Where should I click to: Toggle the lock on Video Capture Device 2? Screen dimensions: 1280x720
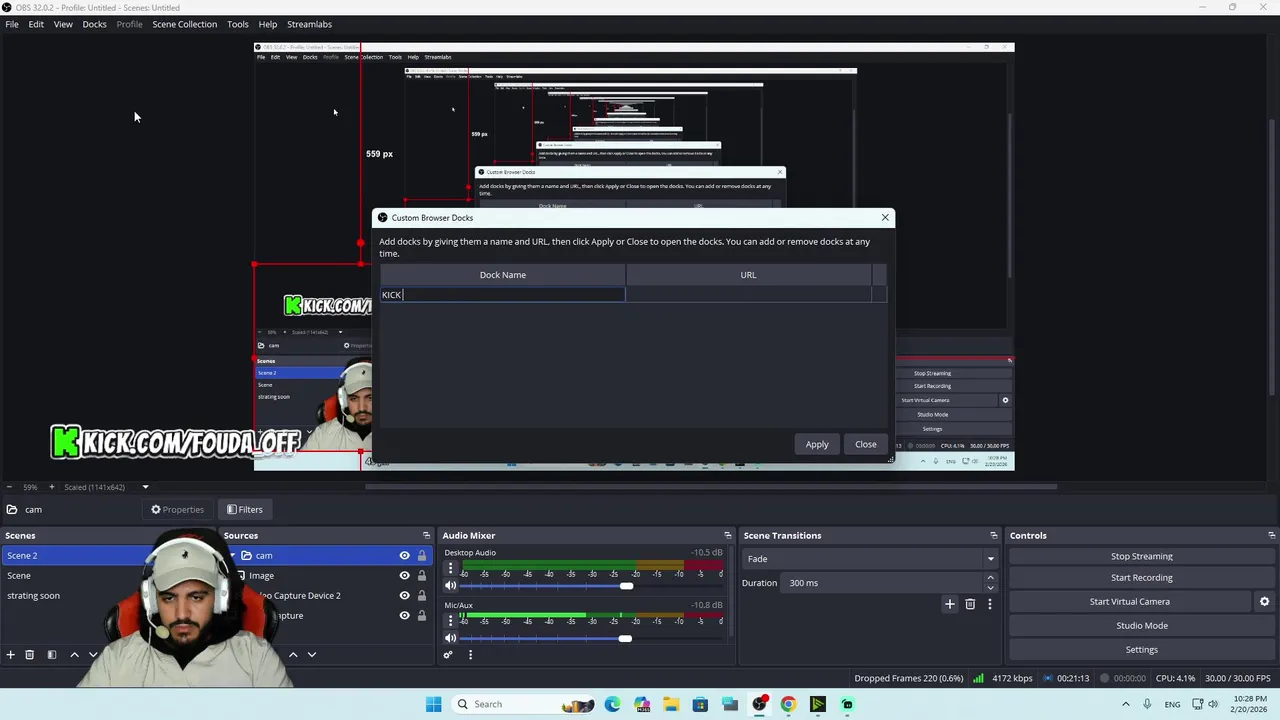[x=422, y=596]
